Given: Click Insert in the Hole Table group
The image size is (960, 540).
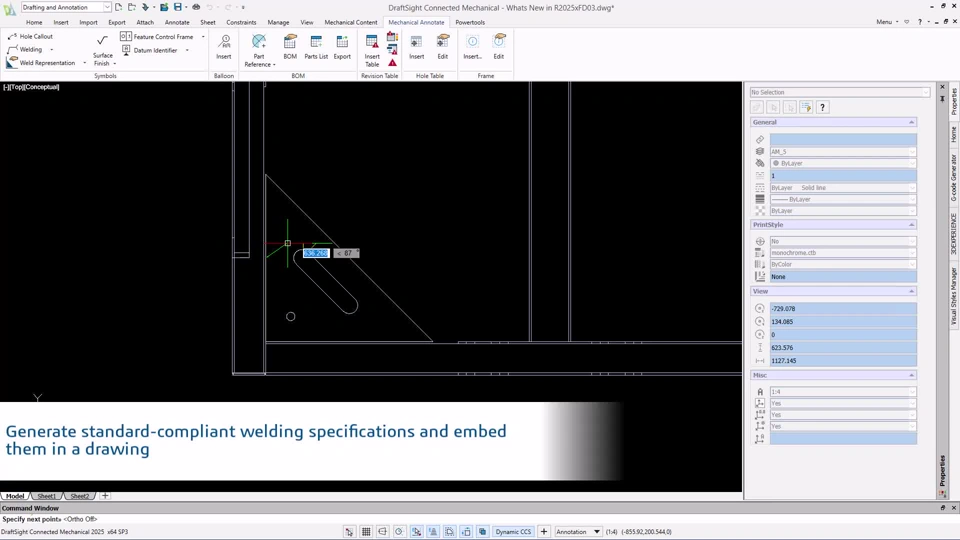Looking at the screenshot, I should pos(416,47).
